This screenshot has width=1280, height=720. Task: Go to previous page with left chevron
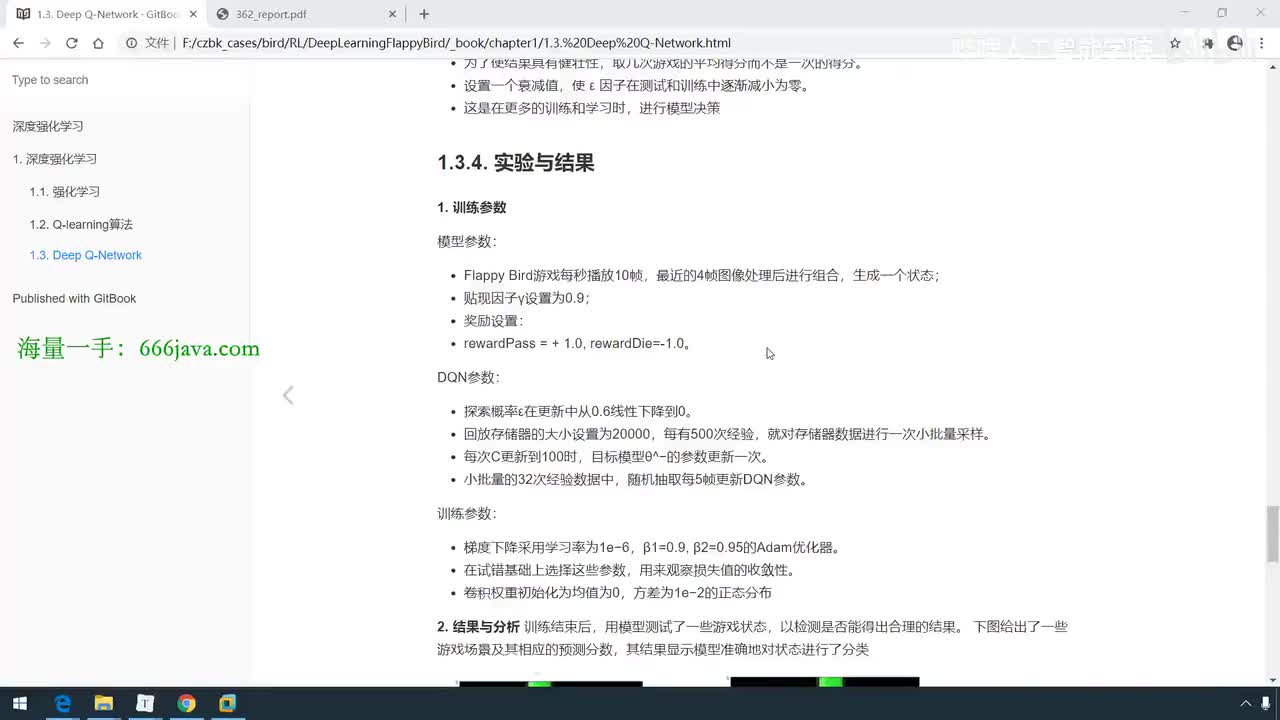288,395
